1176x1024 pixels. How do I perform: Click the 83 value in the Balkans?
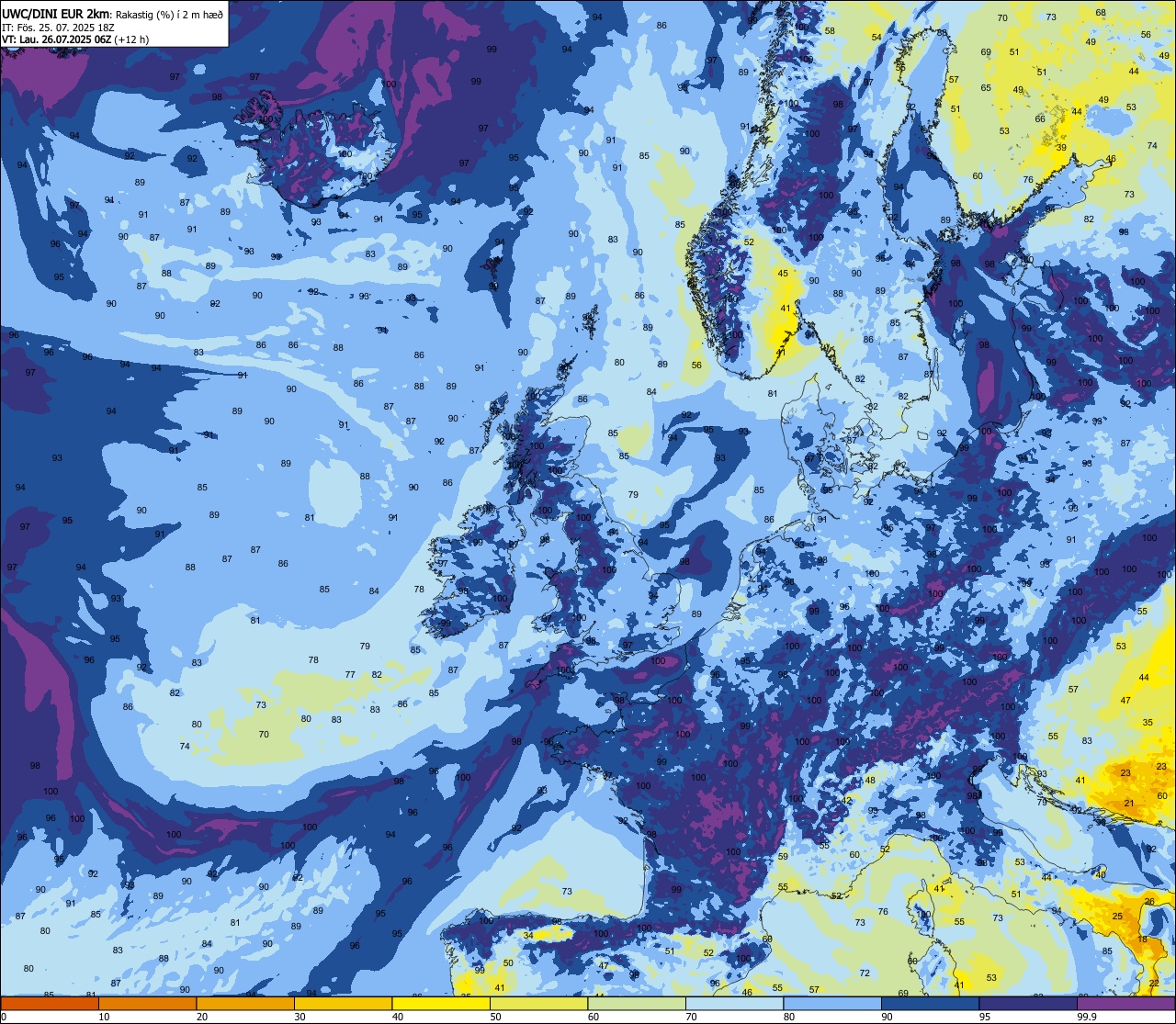coord(1087,741)
